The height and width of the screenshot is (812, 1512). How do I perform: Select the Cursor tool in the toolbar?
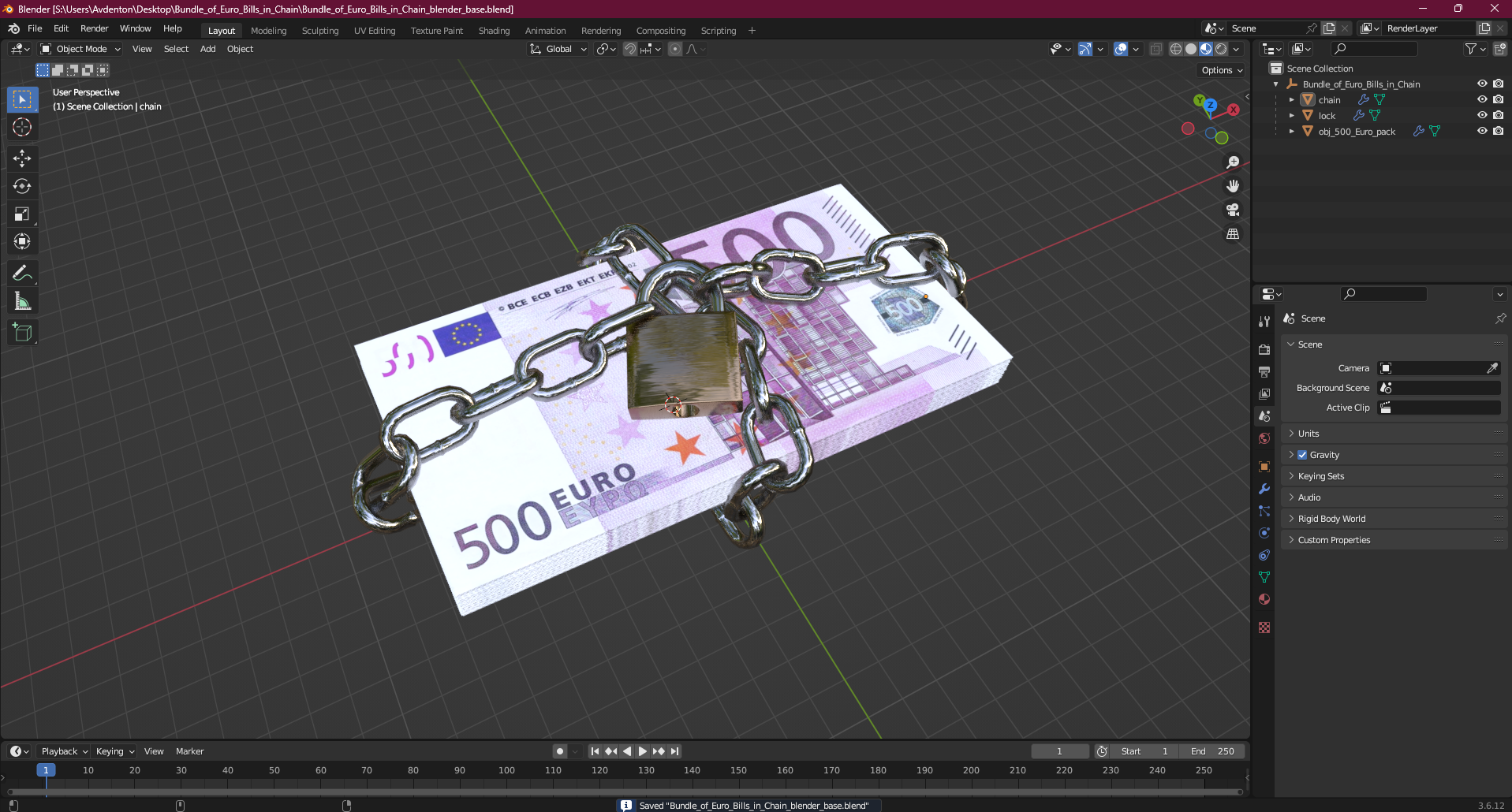tap(22, 127)
